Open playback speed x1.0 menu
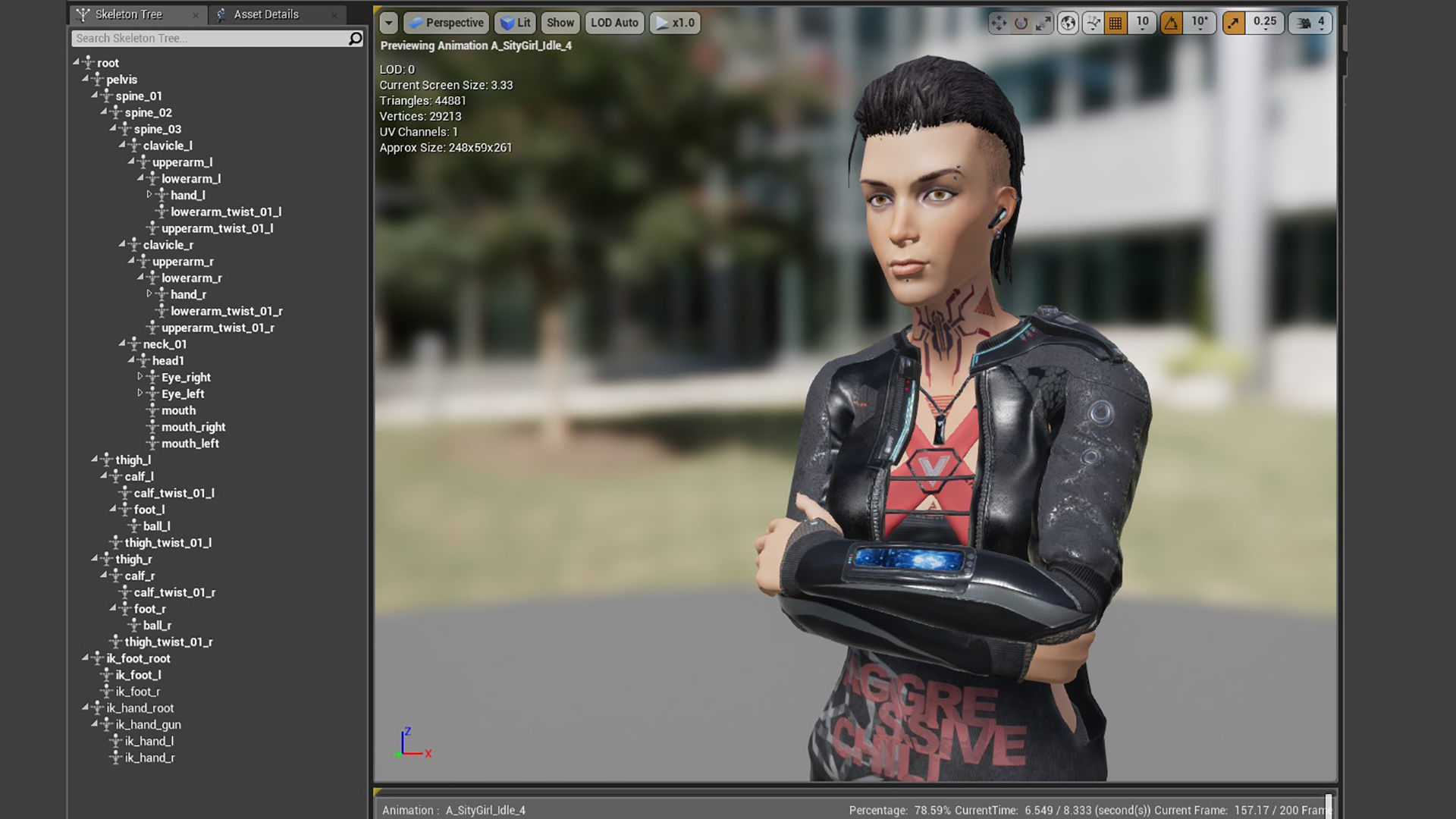The image size is (1456, 819). (675, 23)
